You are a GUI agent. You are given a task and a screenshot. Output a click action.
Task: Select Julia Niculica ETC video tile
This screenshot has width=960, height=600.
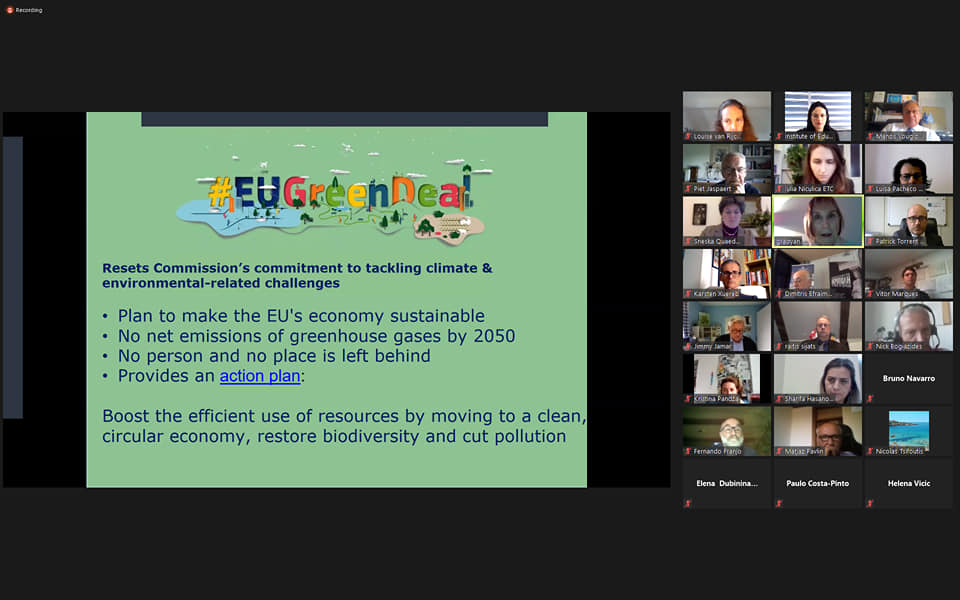[817, 168]
